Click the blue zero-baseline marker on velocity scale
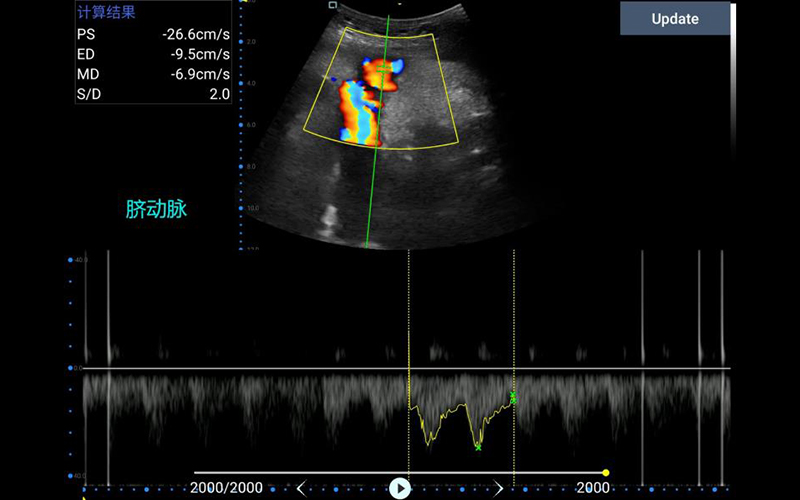 pyautogui.click(x=70, y=368)
